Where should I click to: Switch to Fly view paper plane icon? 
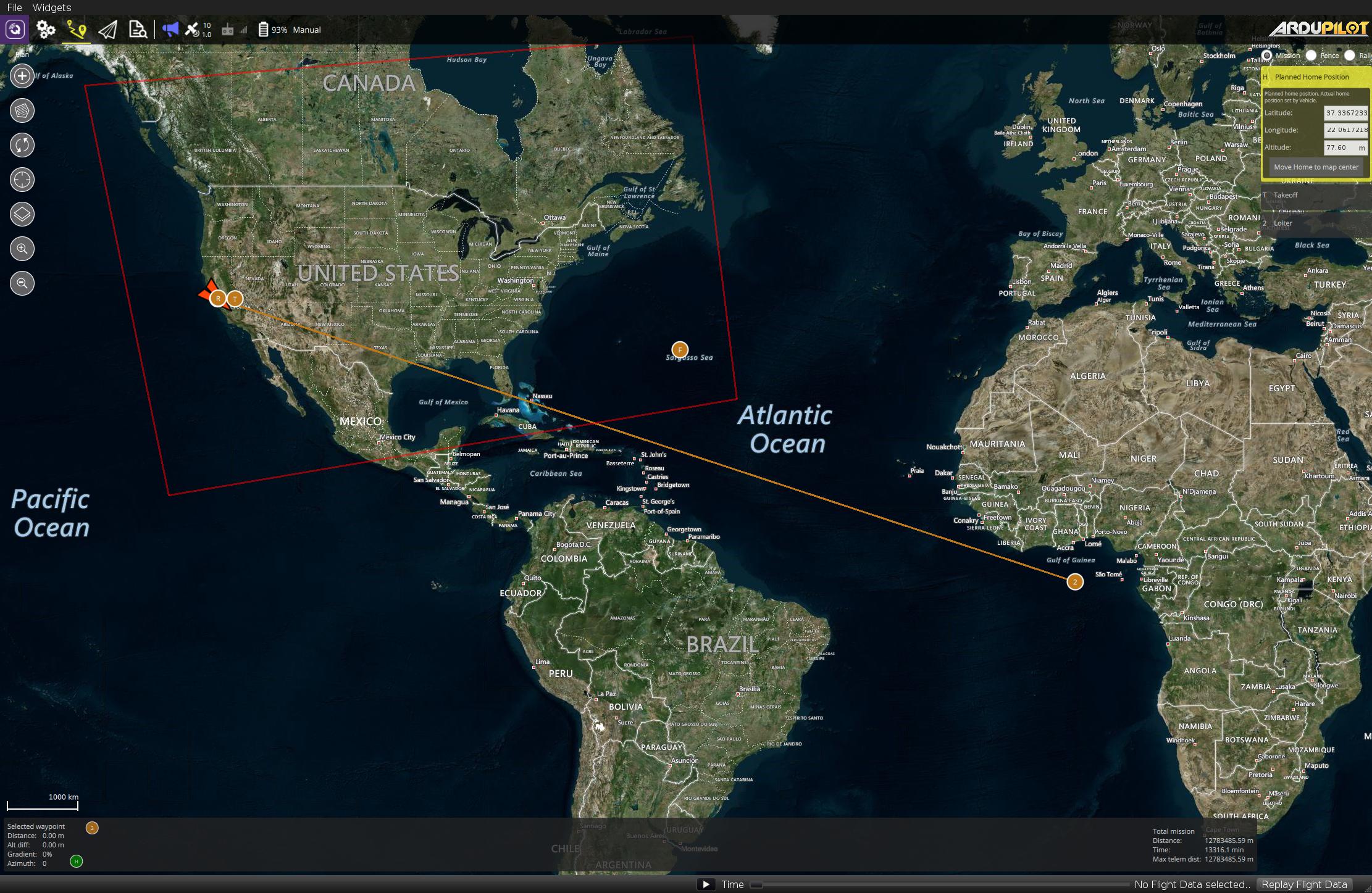point(107,29)
